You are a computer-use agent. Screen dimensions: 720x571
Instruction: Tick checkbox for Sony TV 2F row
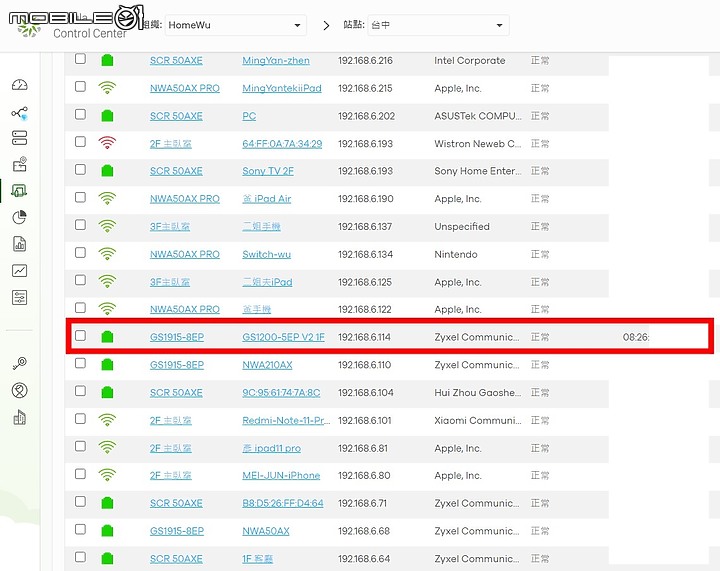click(80, 169)
